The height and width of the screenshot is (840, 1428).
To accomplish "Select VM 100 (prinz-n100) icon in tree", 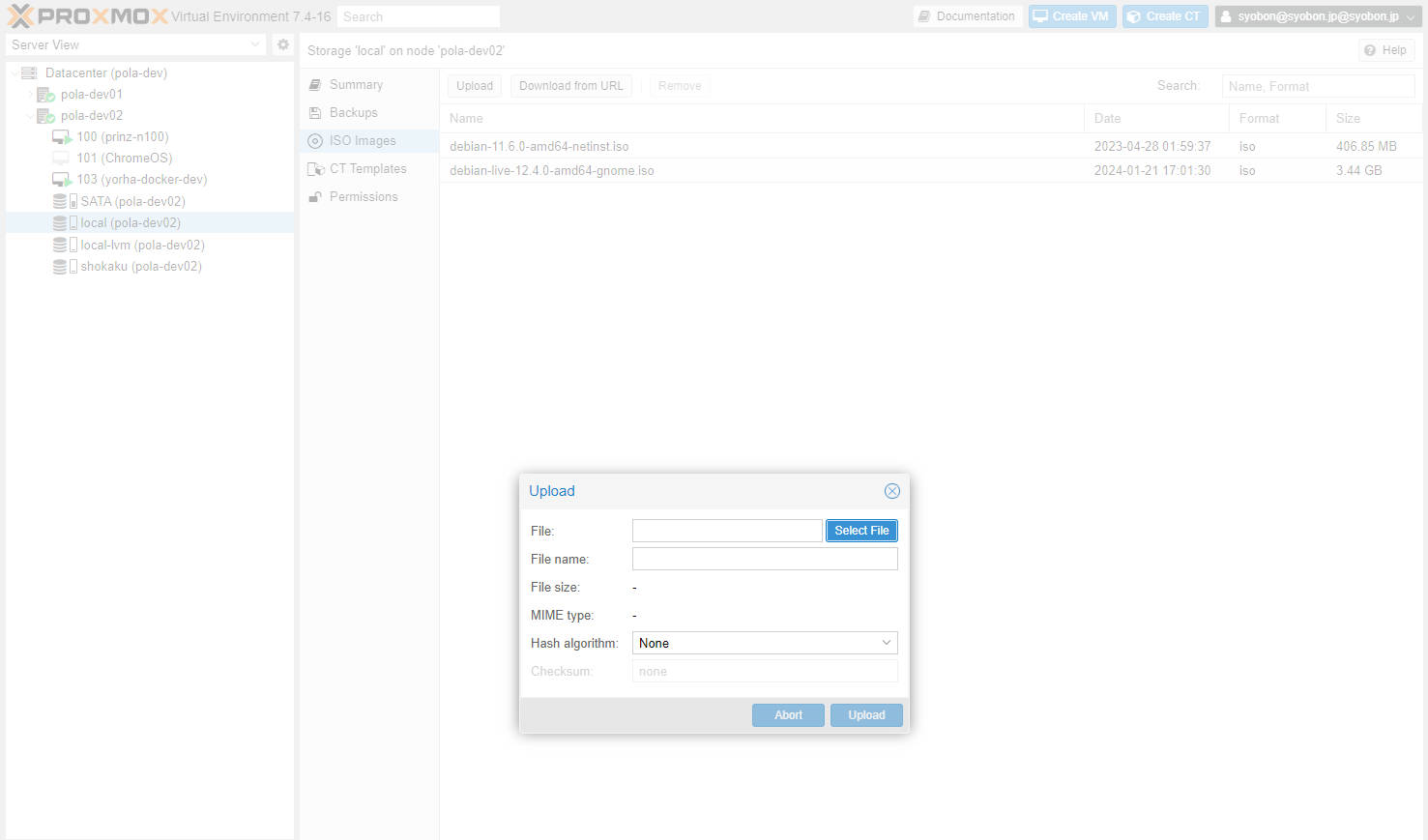I will click(x=62, y=137).
